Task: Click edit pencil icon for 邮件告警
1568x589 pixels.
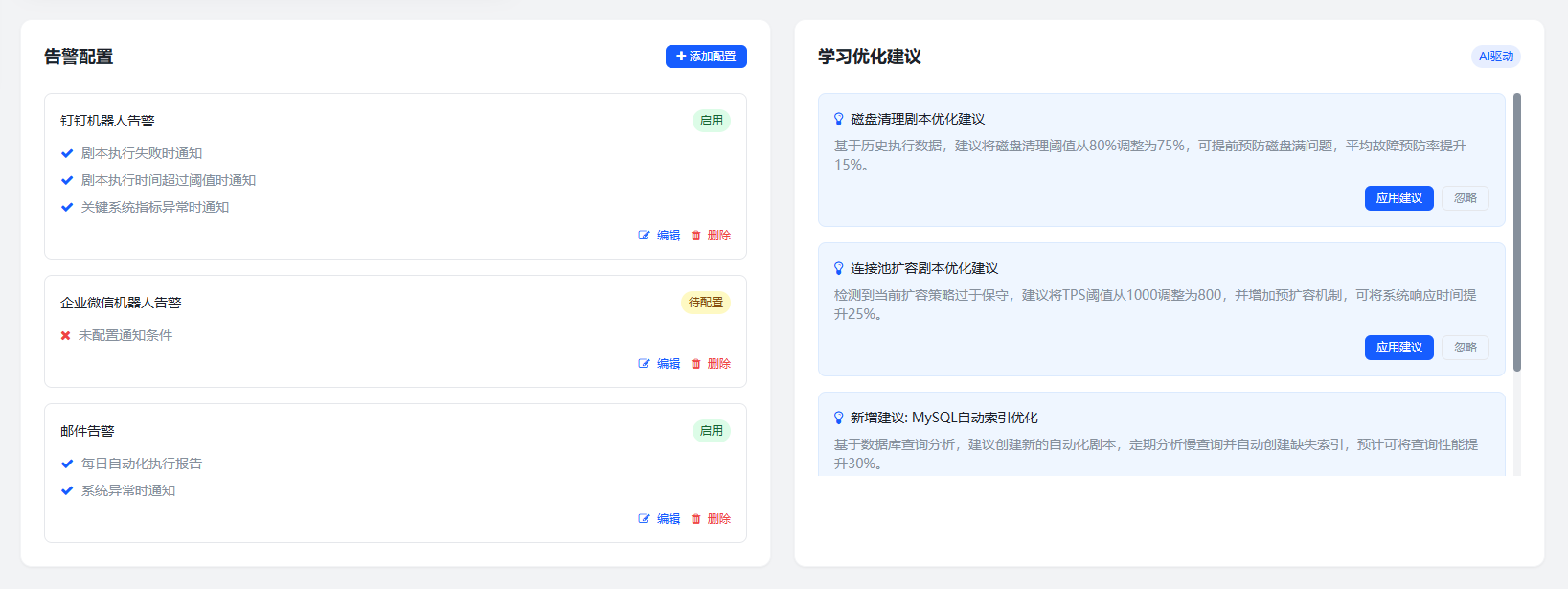Action: [x=644, y=519]
